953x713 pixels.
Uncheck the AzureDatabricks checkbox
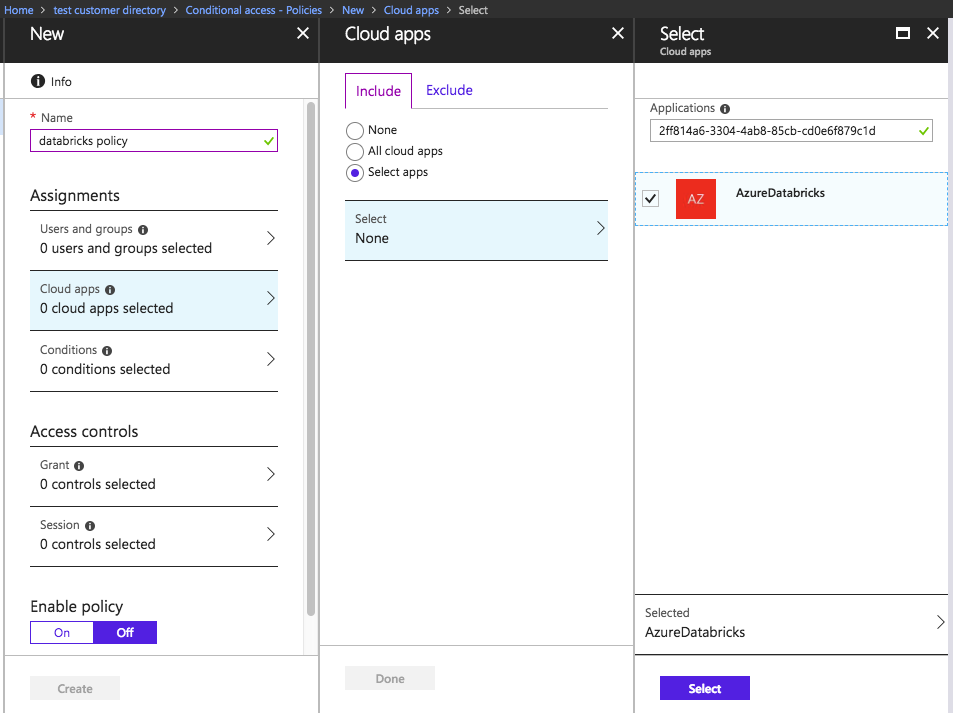(651, 199)
